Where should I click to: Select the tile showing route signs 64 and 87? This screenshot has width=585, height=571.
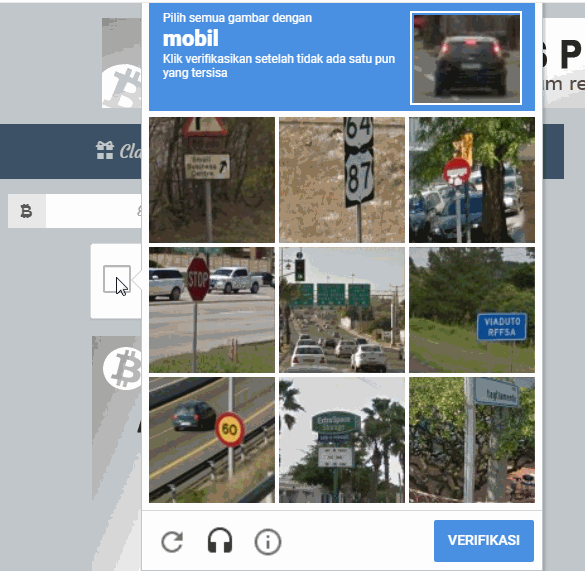point(342,180)
